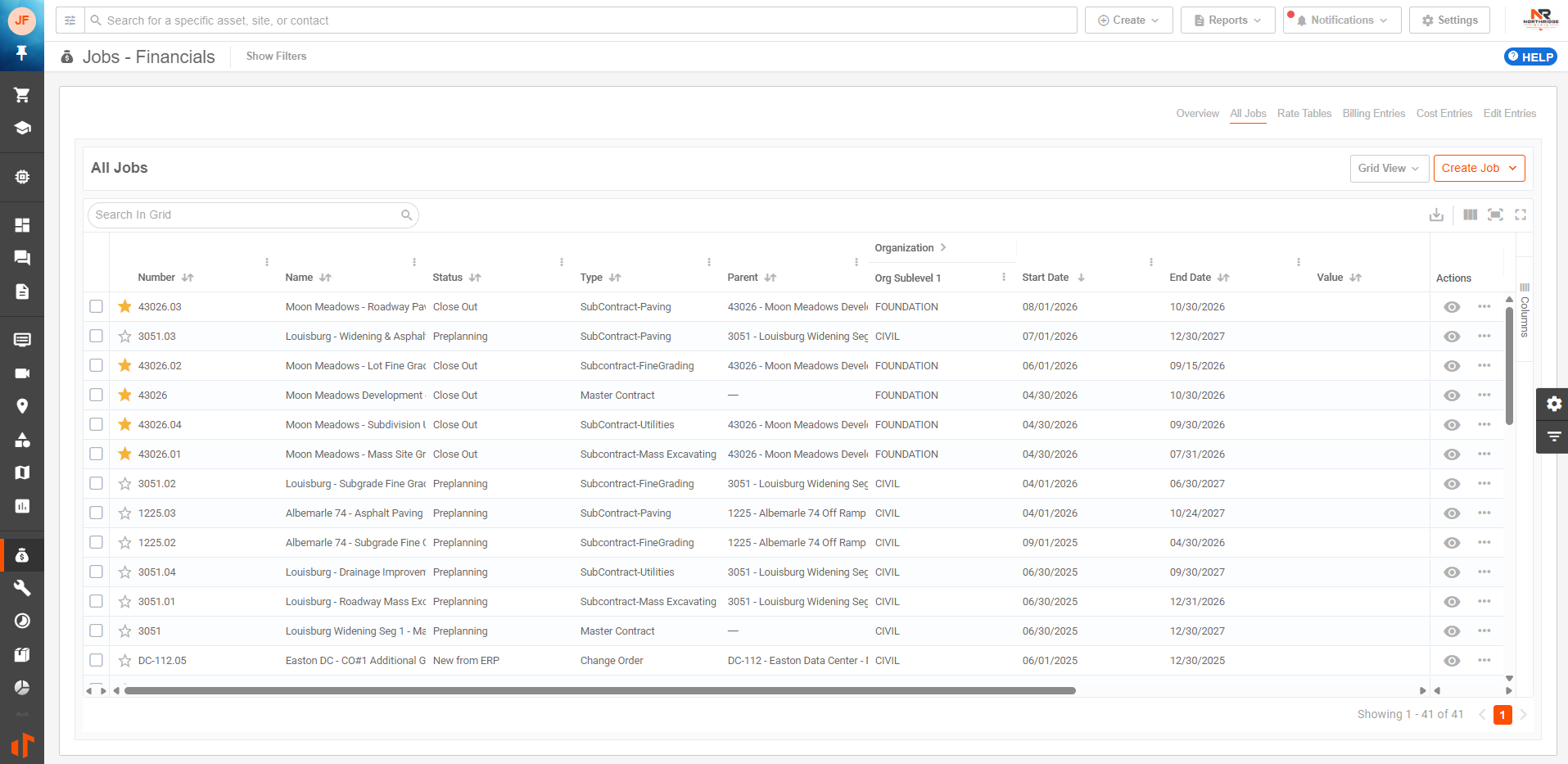Viewport: 1568px width, 764px height.
Task: Unfavorite job 43026.03 star
Action: [x=124, y=307]
